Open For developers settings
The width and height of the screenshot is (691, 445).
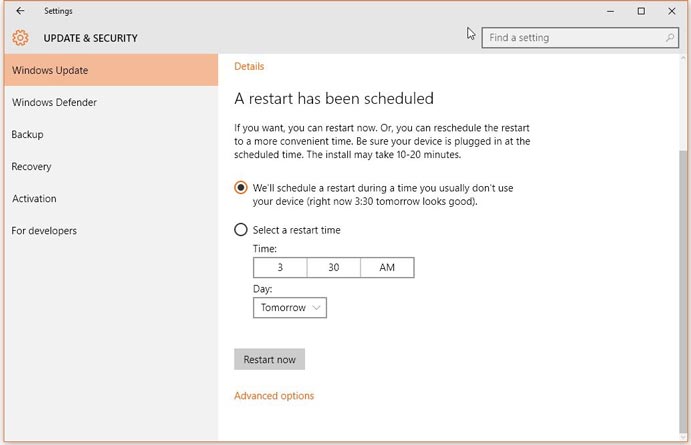point(111,231)
